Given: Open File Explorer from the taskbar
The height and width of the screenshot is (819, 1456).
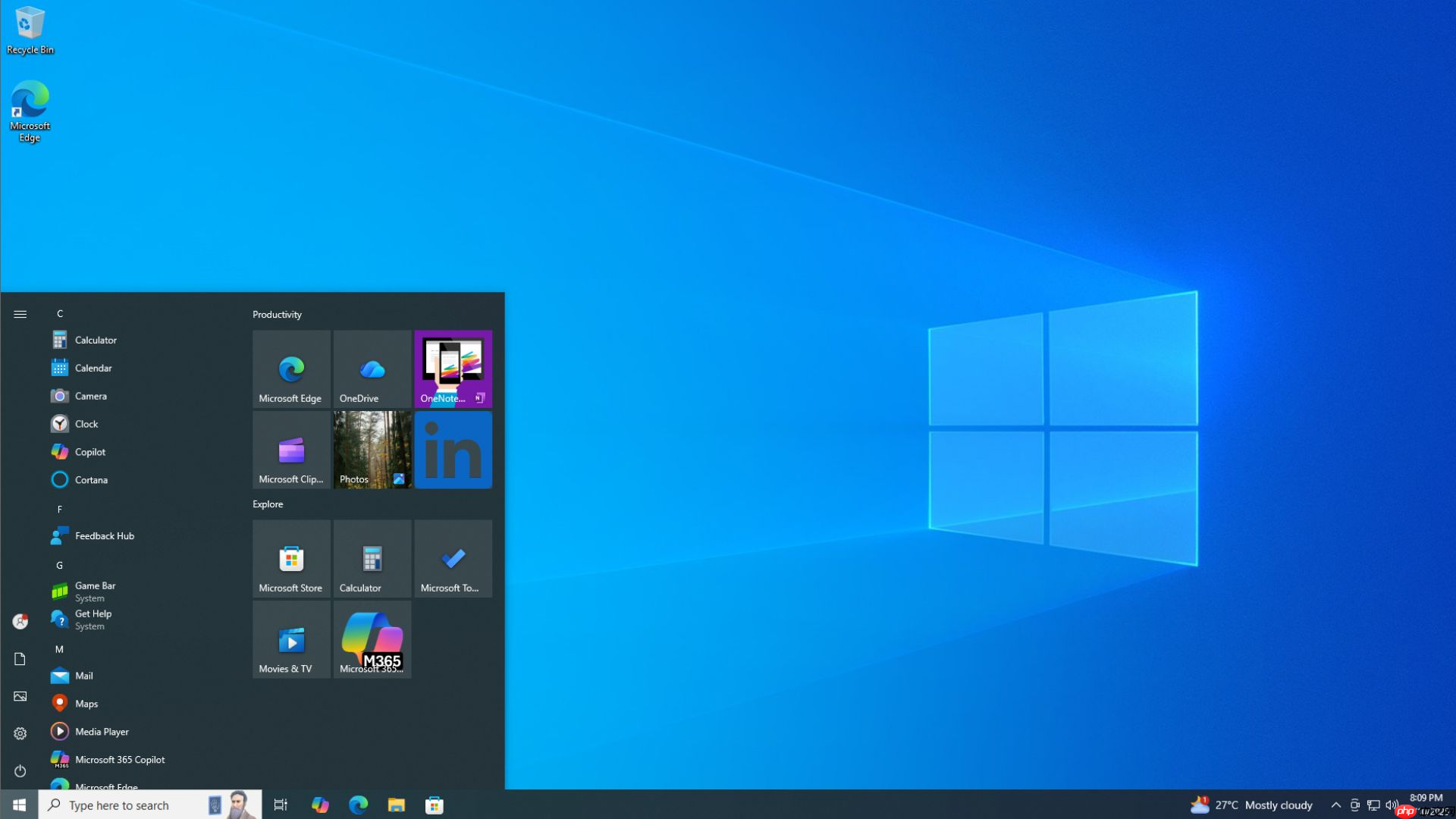Looking at the screenshot, I should (394, 805).
